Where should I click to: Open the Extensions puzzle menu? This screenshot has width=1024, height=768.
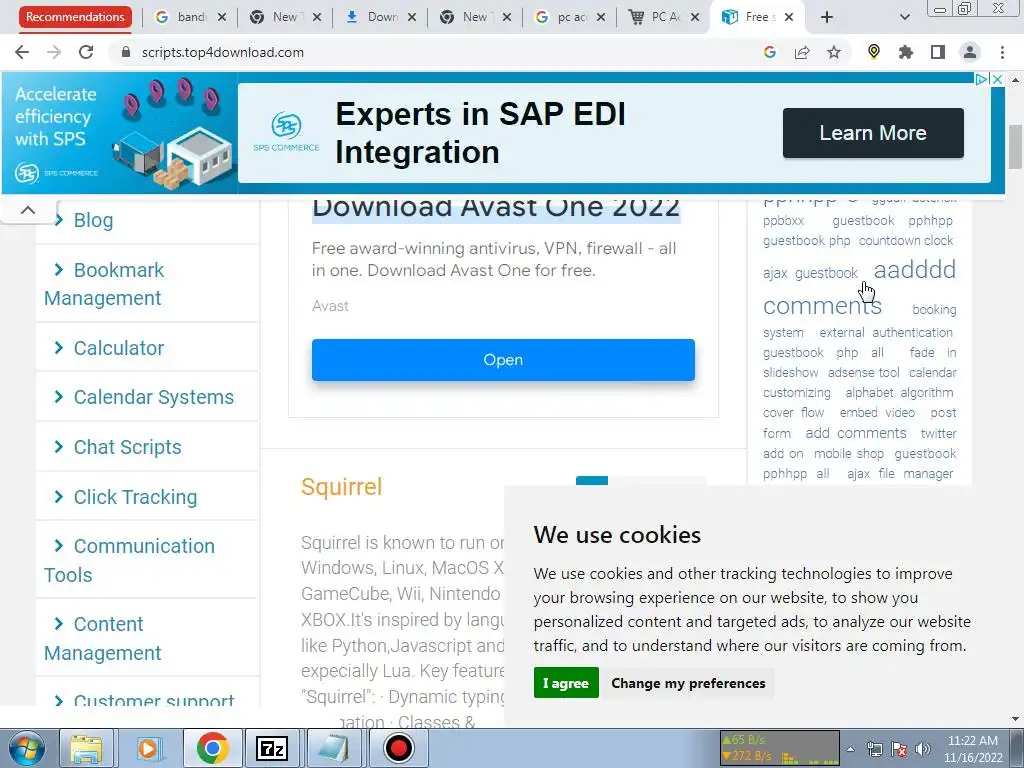pyautogui.click(x=906, y=52)
